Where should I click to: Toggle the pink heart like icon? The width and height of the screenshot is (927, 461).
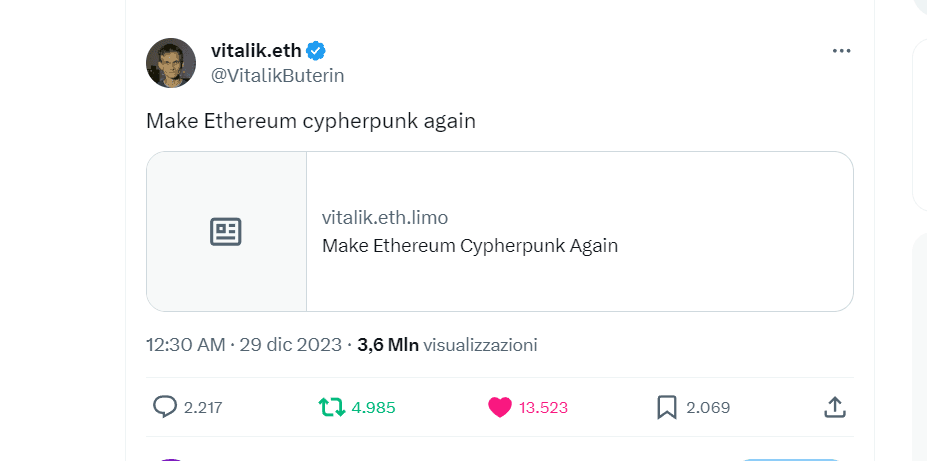499,407
